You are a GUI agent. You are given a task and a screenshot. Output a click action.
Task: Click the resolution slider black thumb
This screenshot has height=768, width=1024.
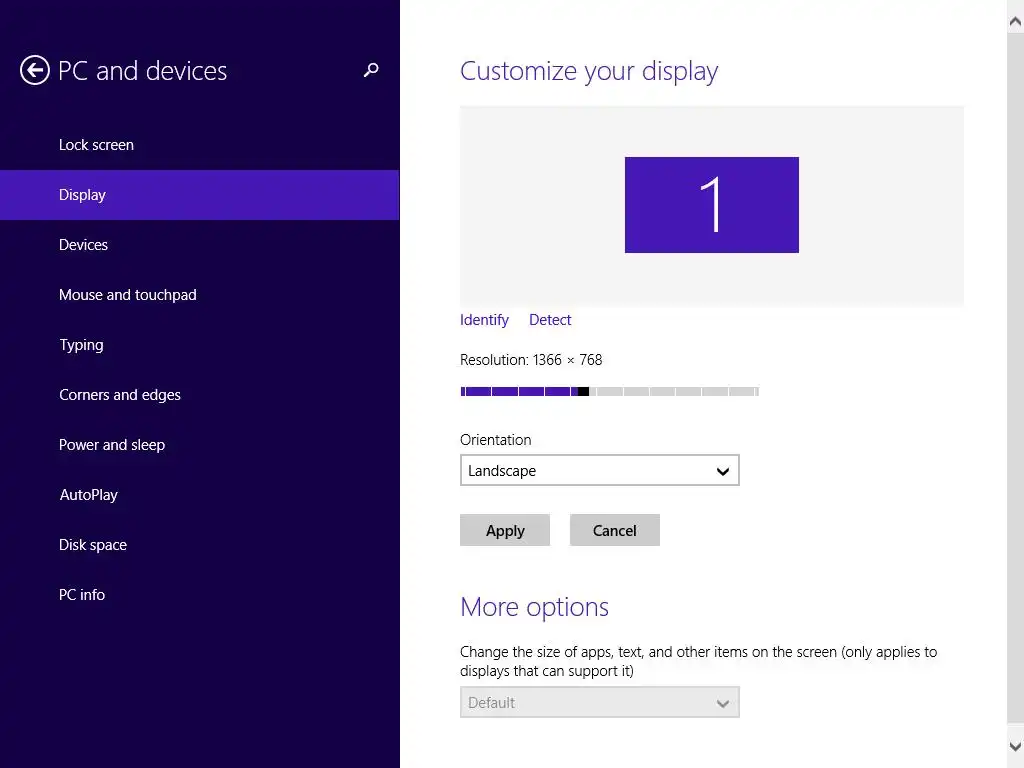583,391
